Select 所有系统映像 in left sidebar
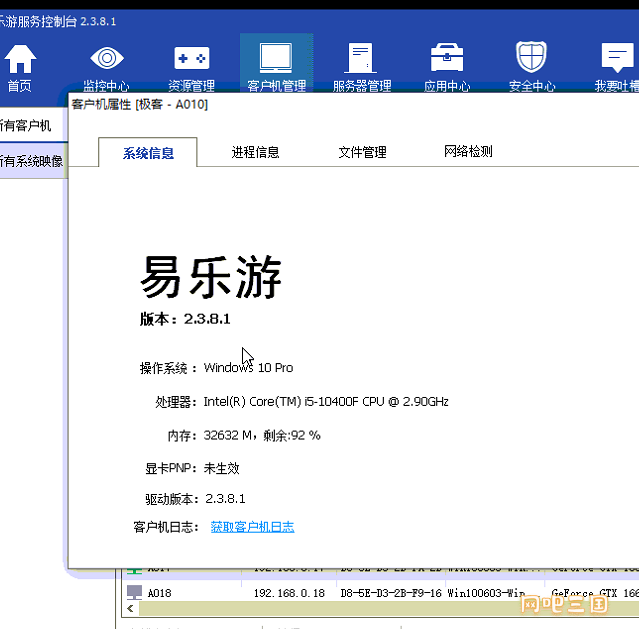The width and height of the screenshot is (639, 629). 30,160
